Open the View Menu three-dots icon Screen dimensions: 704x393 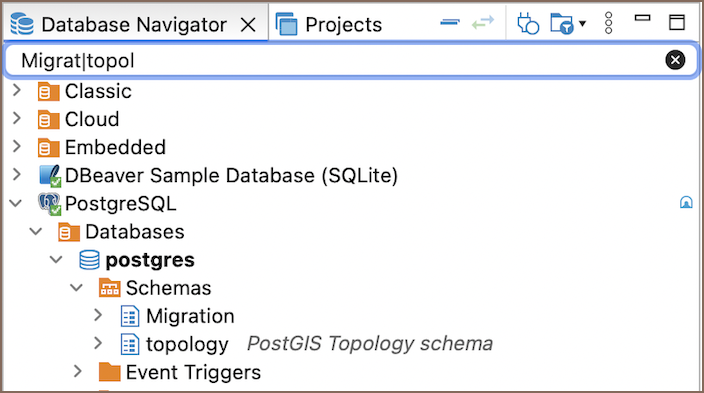pyautogui.click(x=608, y=23)
